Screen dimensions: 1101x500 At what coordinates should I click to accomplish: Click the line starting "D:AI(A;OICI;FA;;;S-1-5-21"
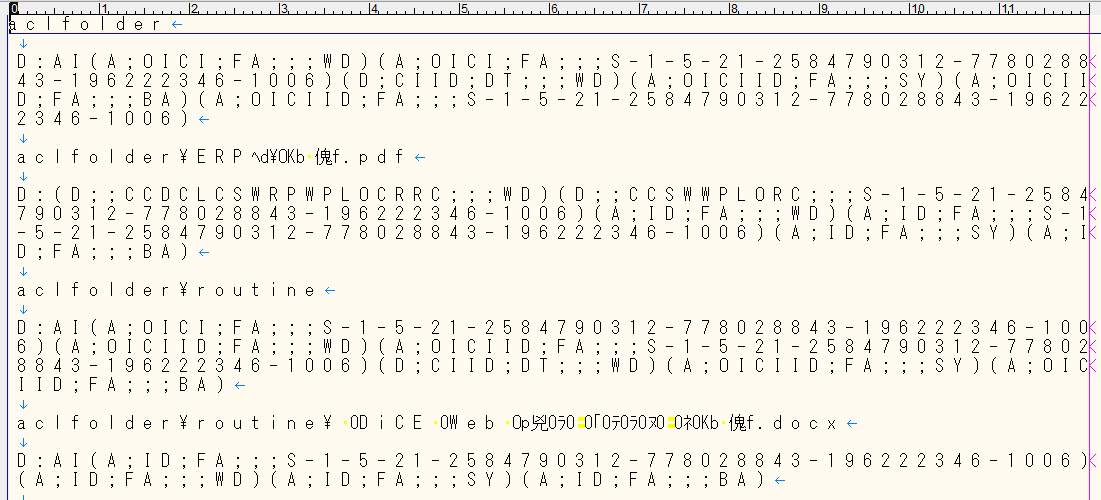pyautogui.click(x=552, y=328)
